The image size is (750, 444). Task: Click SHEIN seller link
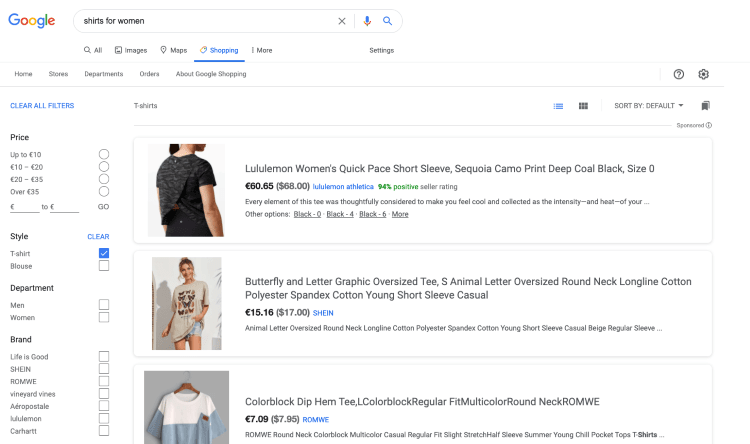323,313
